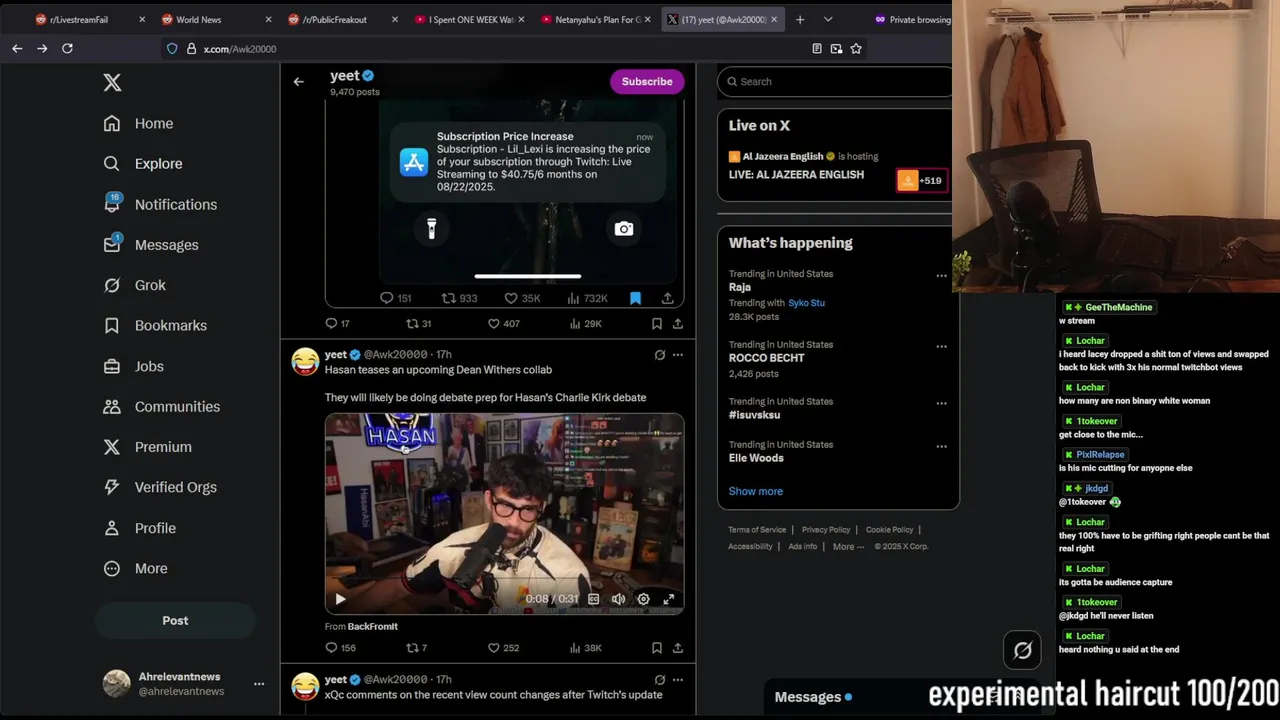Like the quoted post with 35K likes

click(522, 298)
